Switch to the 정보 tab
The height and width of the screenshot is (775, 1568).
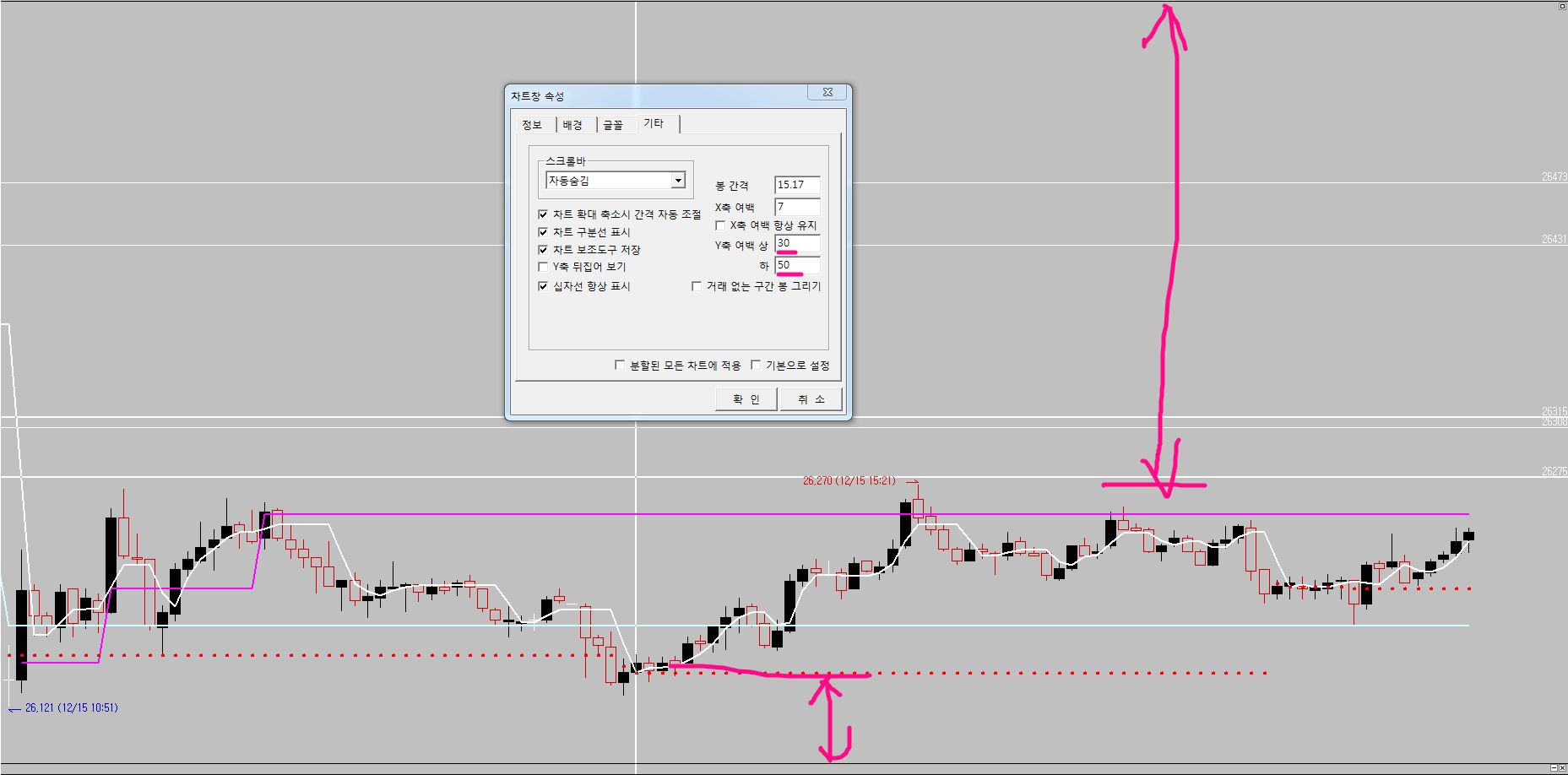[x=532, y=125]
